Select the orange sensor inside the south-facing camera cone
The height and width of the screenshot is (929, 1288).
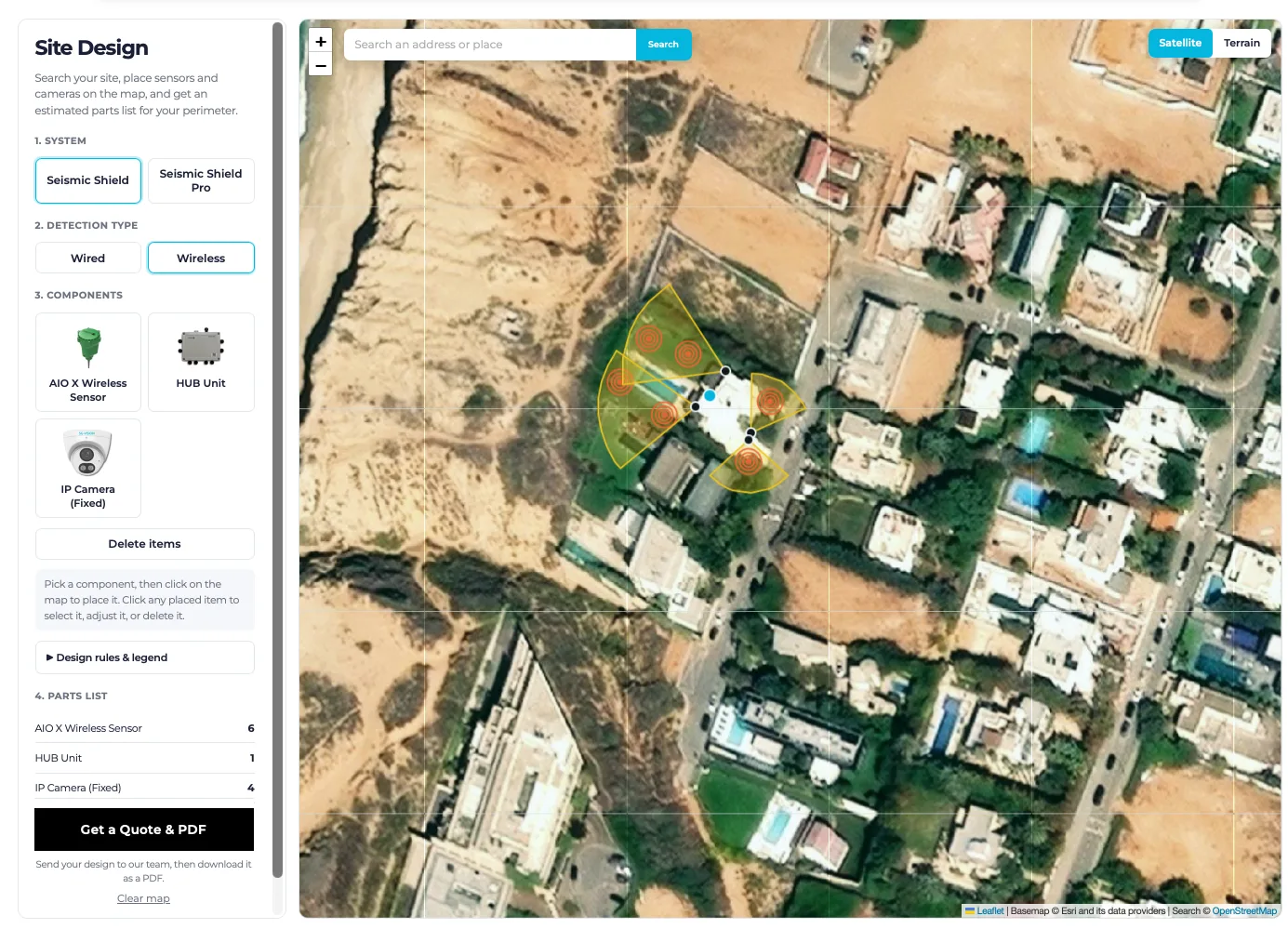[749, 459]
